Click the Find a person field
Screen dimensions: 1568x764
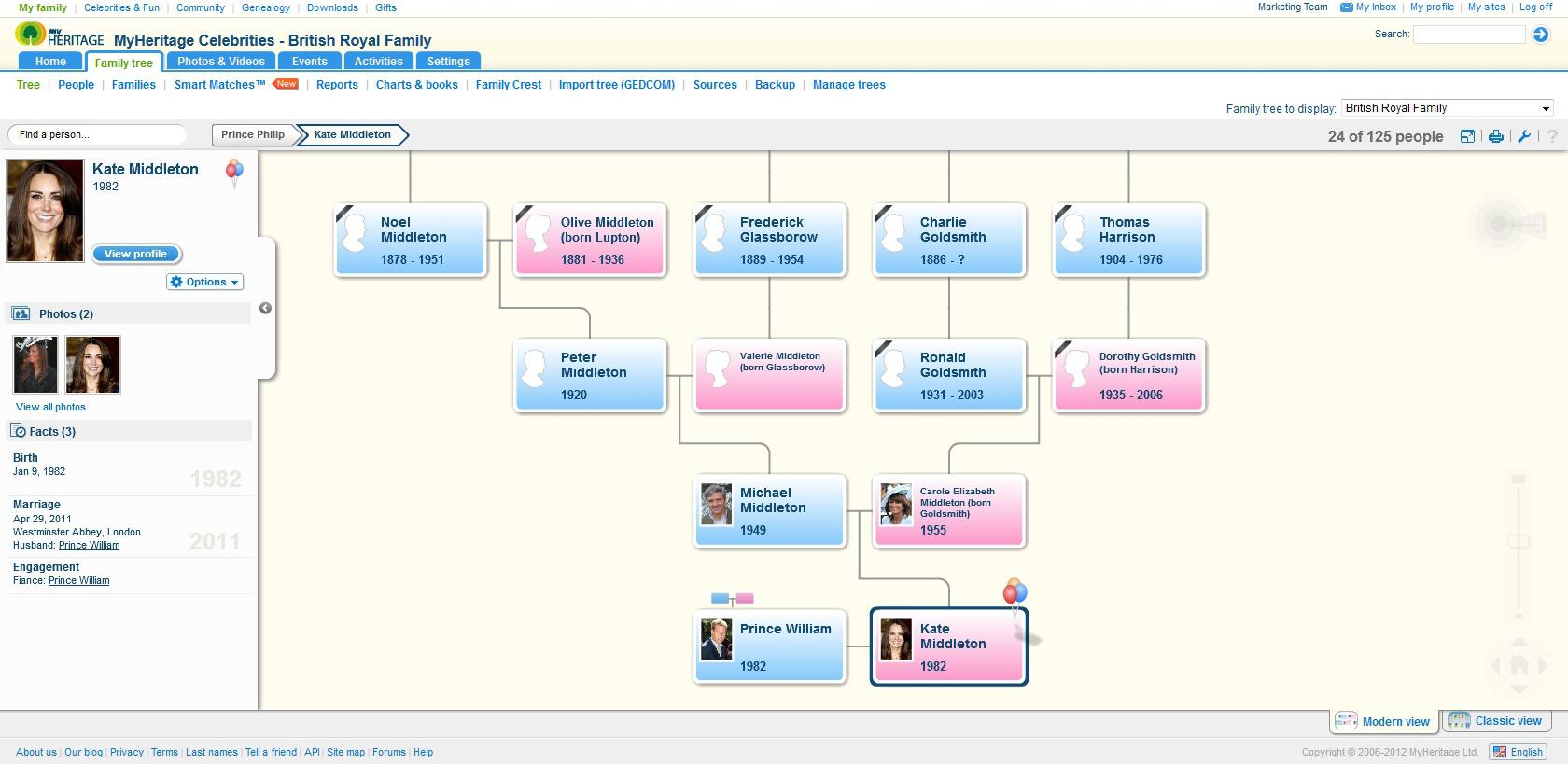pyautogui.click(x=97, y=134)
